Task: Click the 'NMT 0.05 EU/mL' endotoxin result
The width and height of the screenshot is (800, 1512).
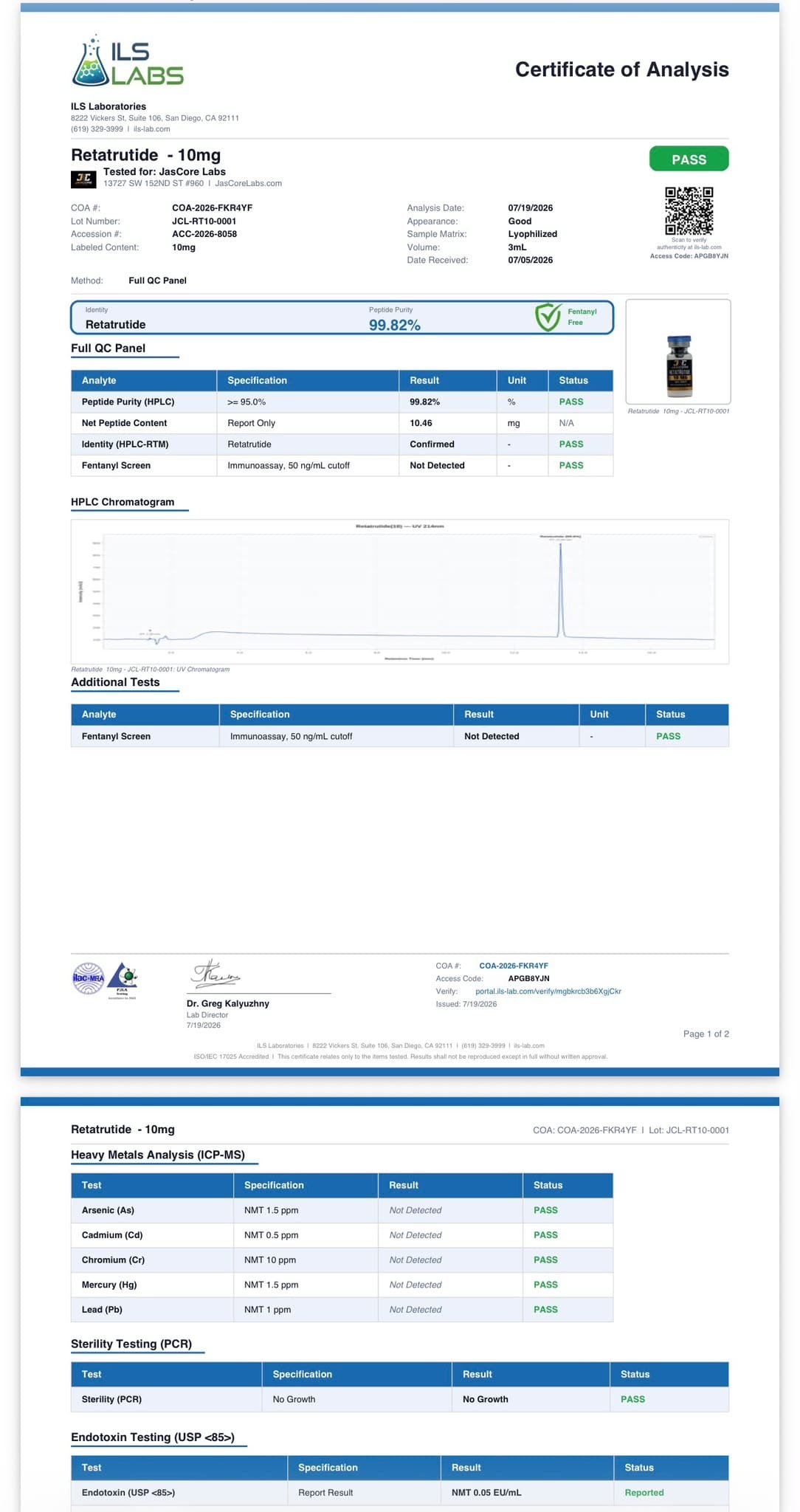Action: 486,1493
